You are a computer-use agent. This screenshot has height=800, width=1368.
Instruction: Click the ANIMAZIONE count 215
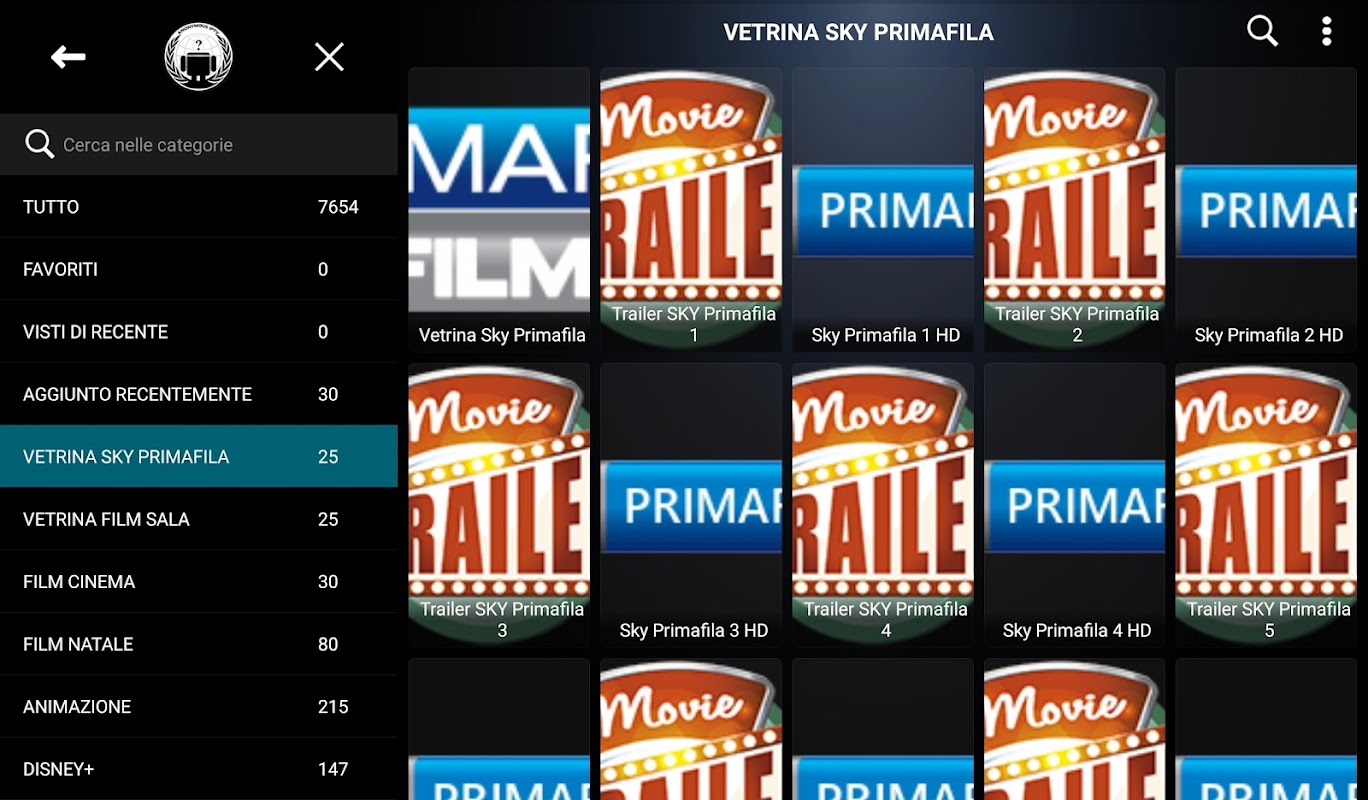333,706
